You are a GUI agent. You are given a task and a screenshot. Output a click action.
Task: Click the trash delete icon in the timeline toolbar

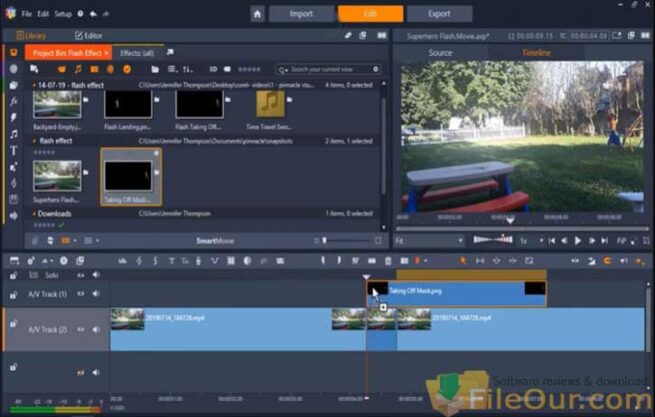click(388, 261)
